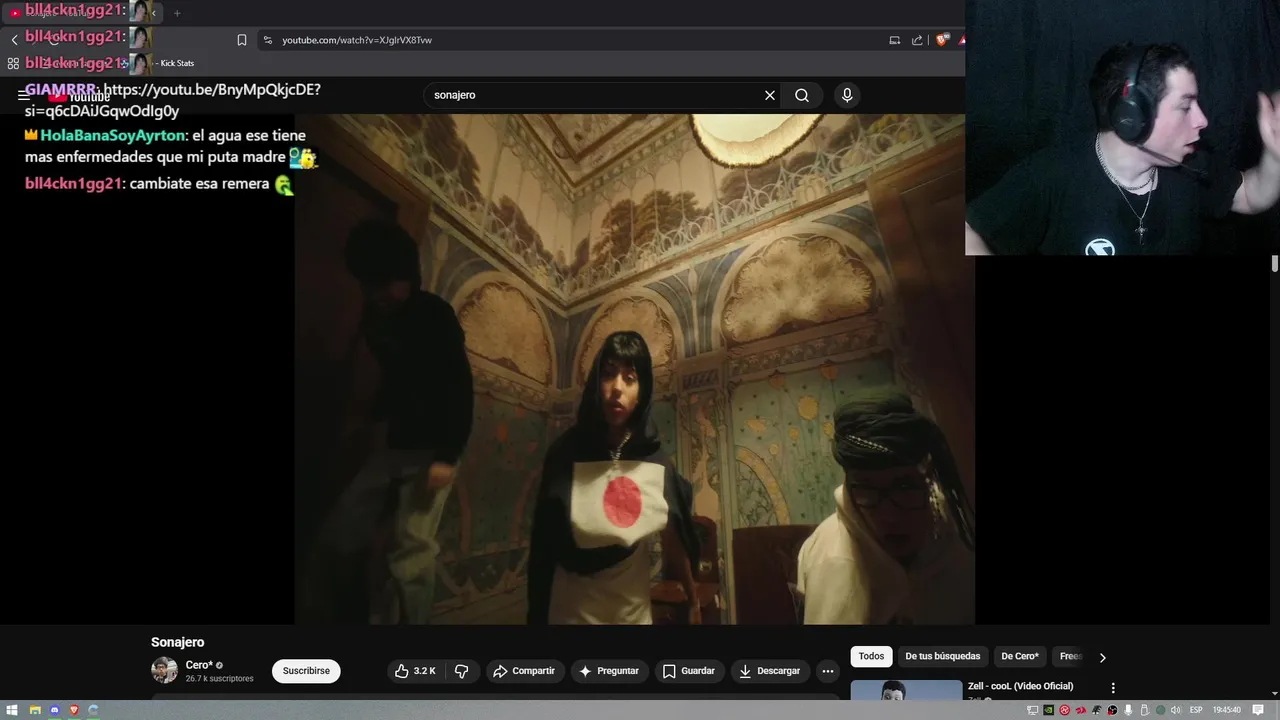Click the Preguntar button
The width and height of the screenshot is (1280, 720).
pos(608,671)
